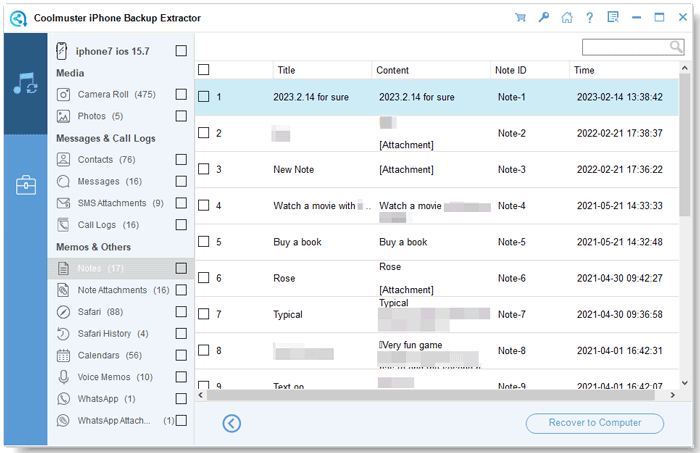Check the iphone7 ios 15.7 device checkbox
Screen dimensions: 700x453
tap(181, 50)
